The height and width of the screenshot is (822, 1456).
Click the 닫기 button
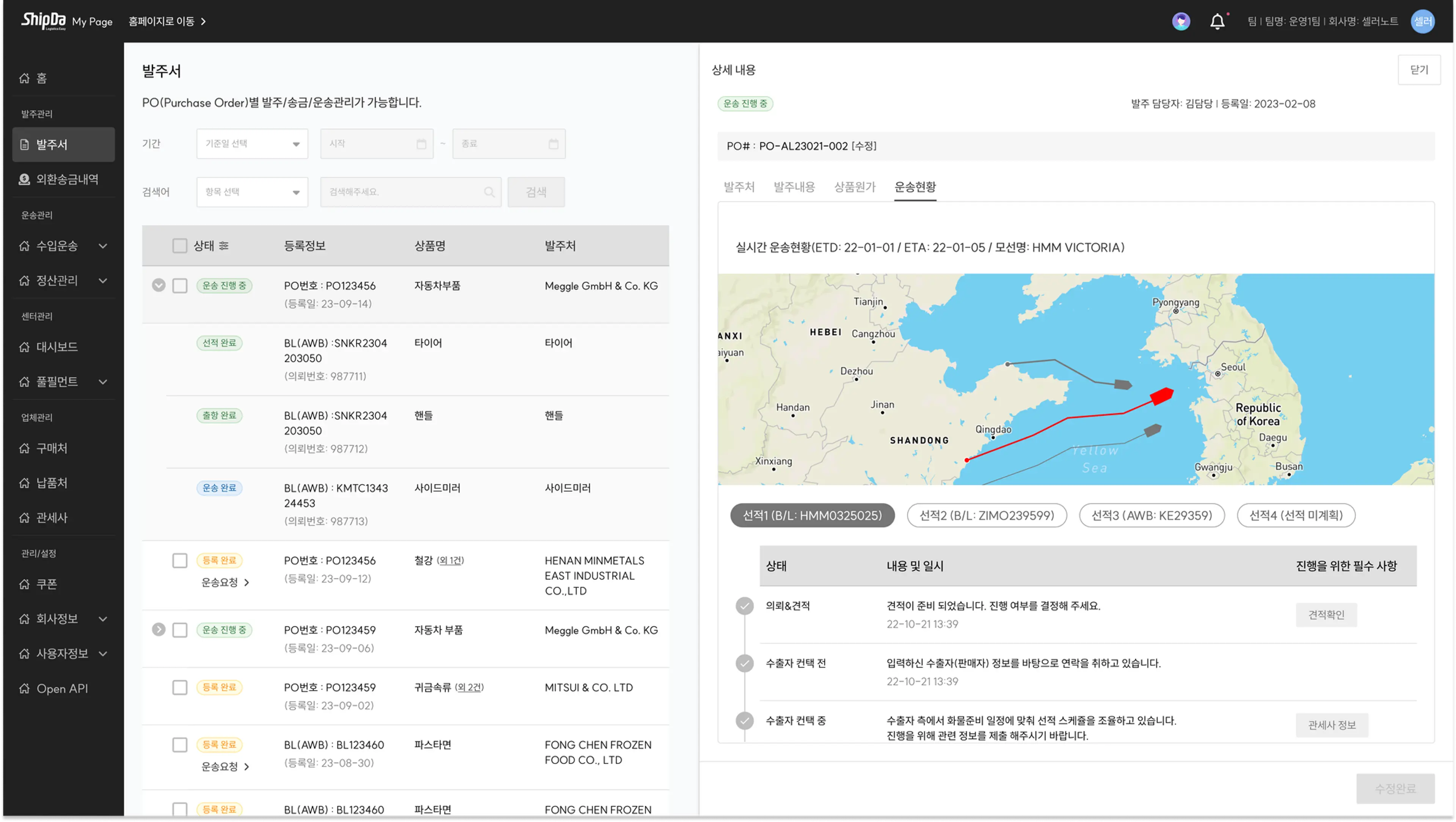[1419, 69]
